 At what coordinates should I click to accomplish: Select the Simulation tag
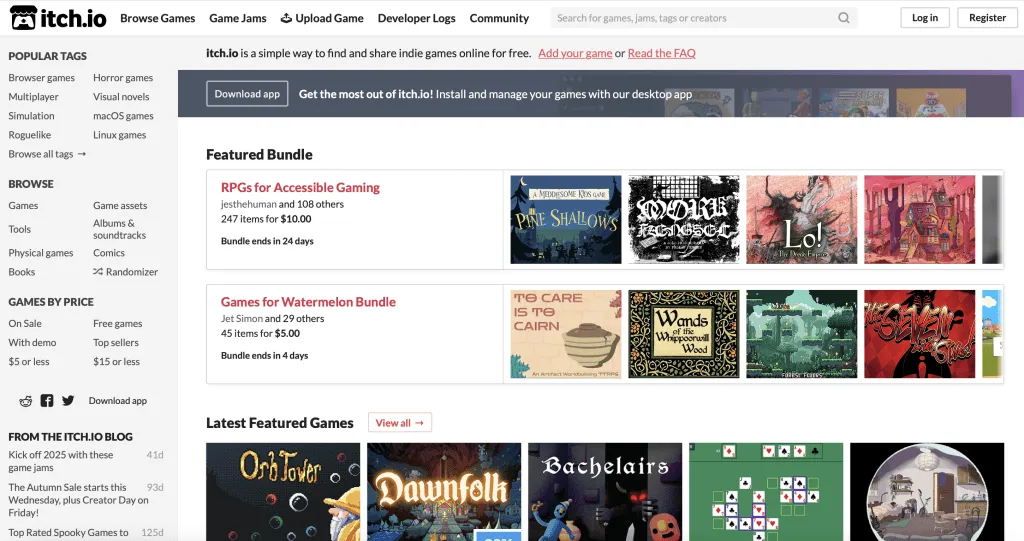[x=31, y=116]
